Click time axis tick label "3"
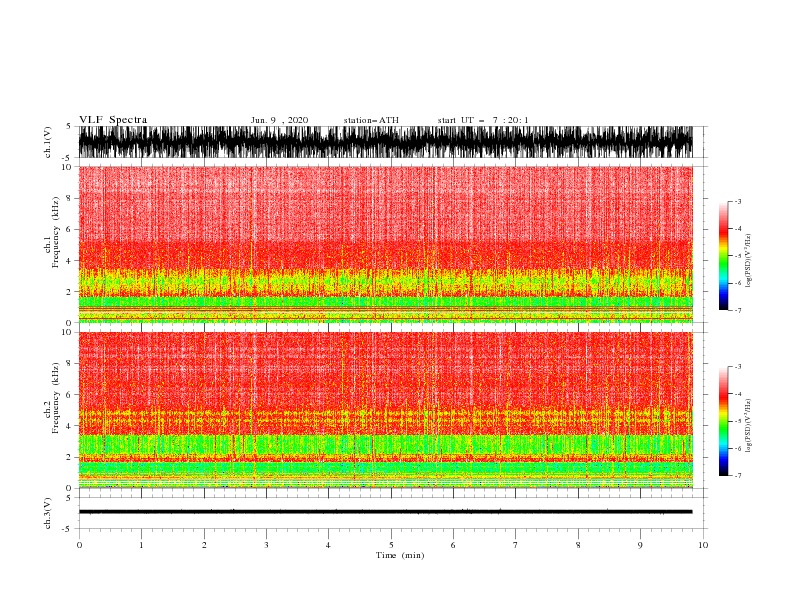792x612 pixels. (266, 545)
